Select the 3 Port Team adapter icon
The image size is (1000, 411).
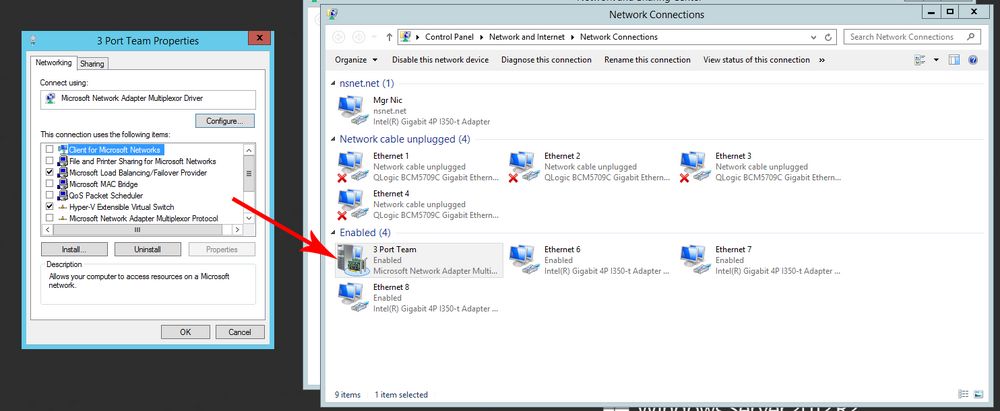click(353, 260)
